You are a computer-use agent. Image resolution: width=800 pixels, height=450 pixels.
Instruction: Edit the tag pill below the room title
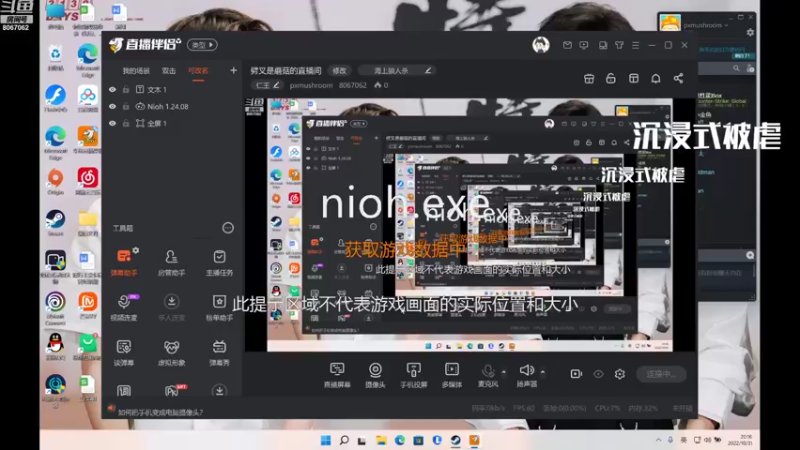click(x=267, y=85)
